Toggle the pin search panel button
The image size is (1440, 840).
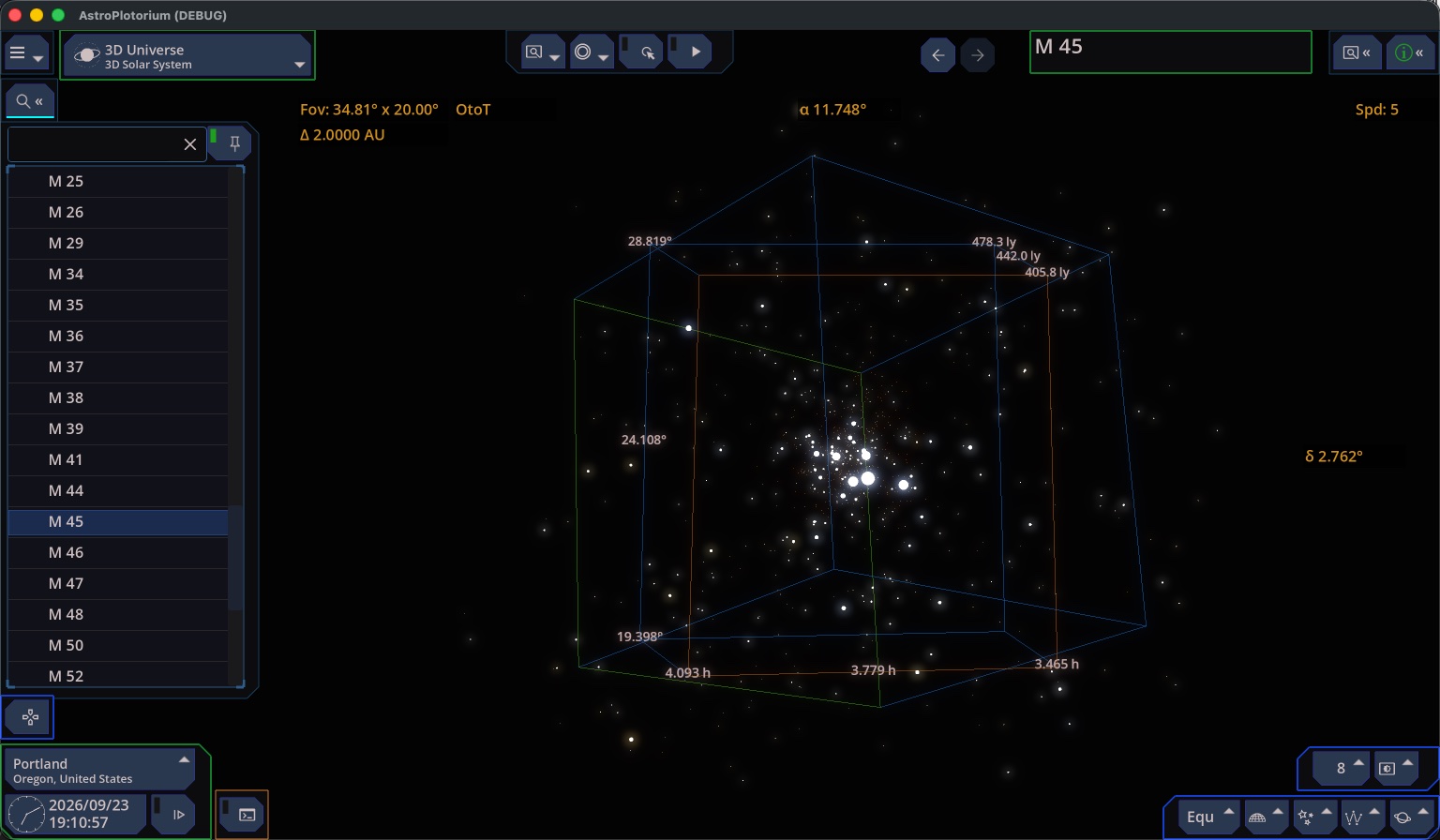coord(229,143)
